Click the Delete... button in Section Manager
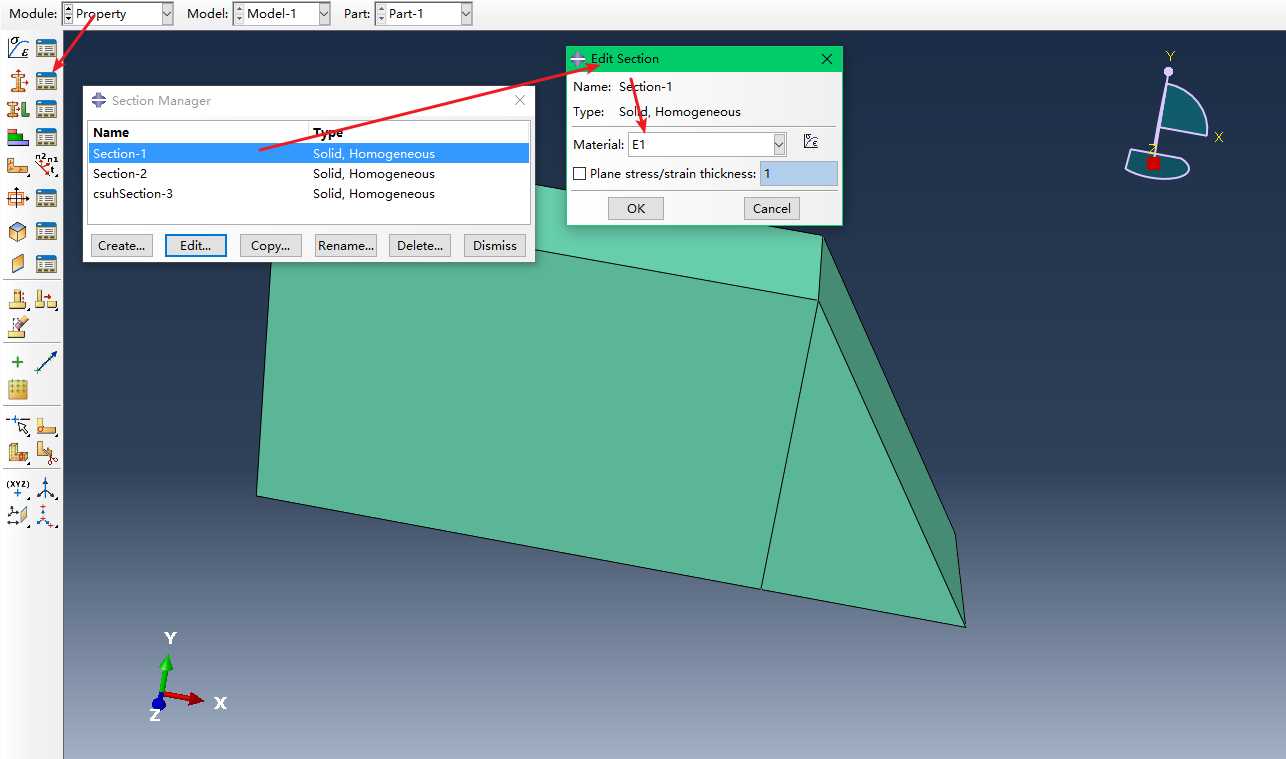1286x759 pixels. tap(420, 245)
